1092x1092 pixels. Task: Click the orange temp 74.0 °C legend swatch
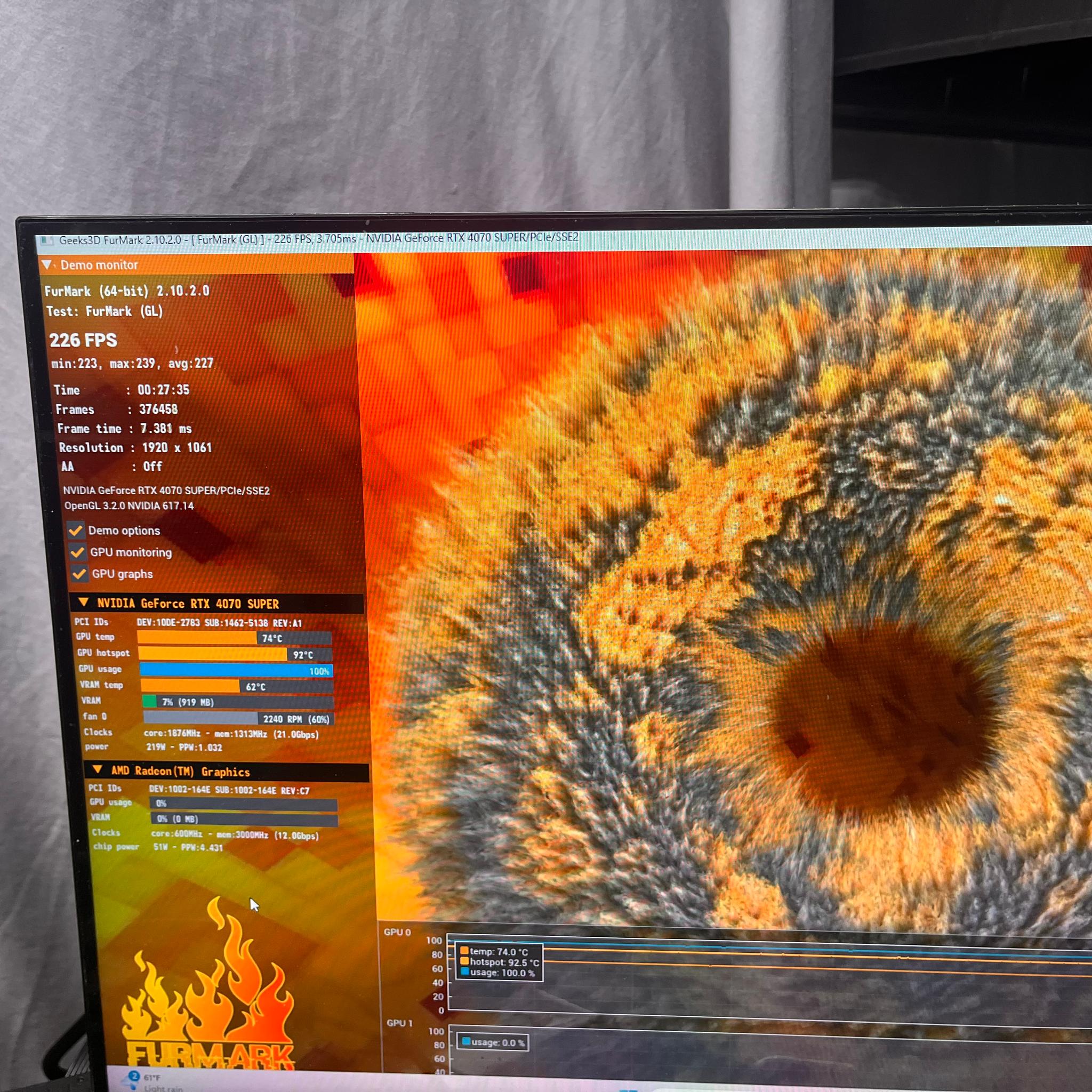tap(464, 951)
